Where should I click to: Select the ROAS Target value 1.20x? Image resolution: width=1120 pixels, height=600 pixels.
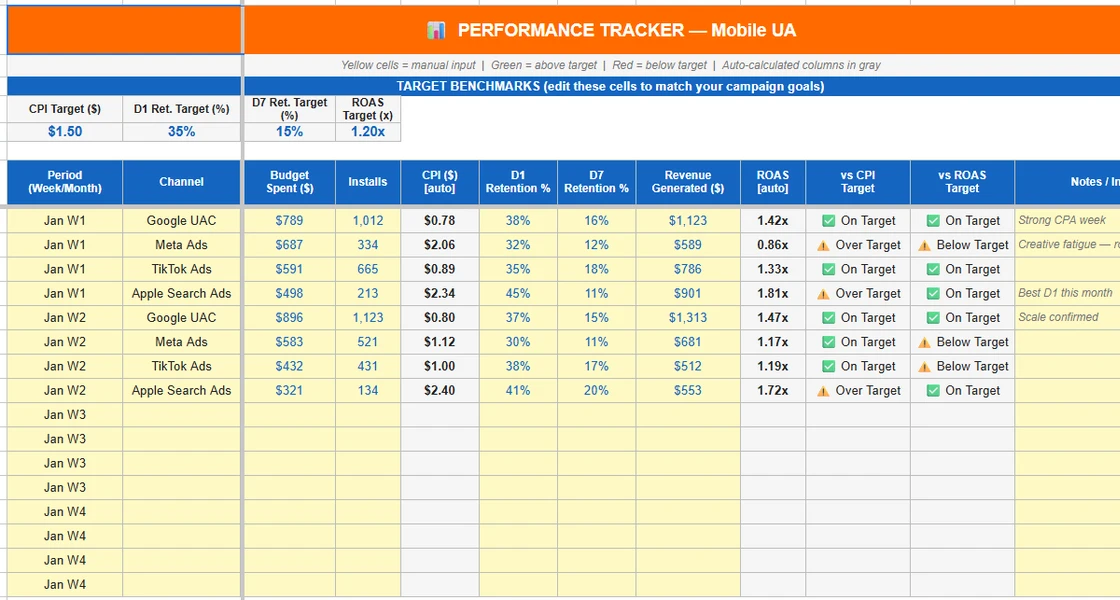tap(368, 131)
